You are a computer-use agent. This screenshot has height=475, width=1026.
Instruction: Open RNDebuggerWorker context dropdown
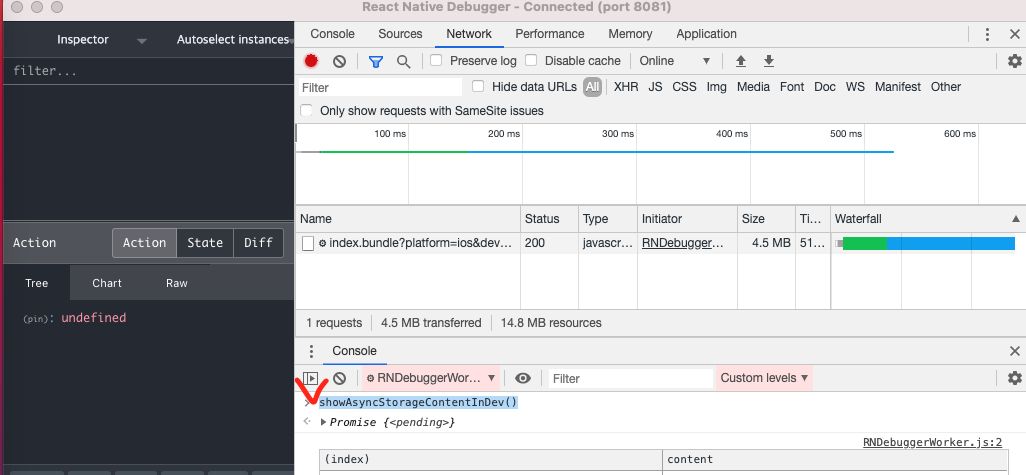coord(431,378)
